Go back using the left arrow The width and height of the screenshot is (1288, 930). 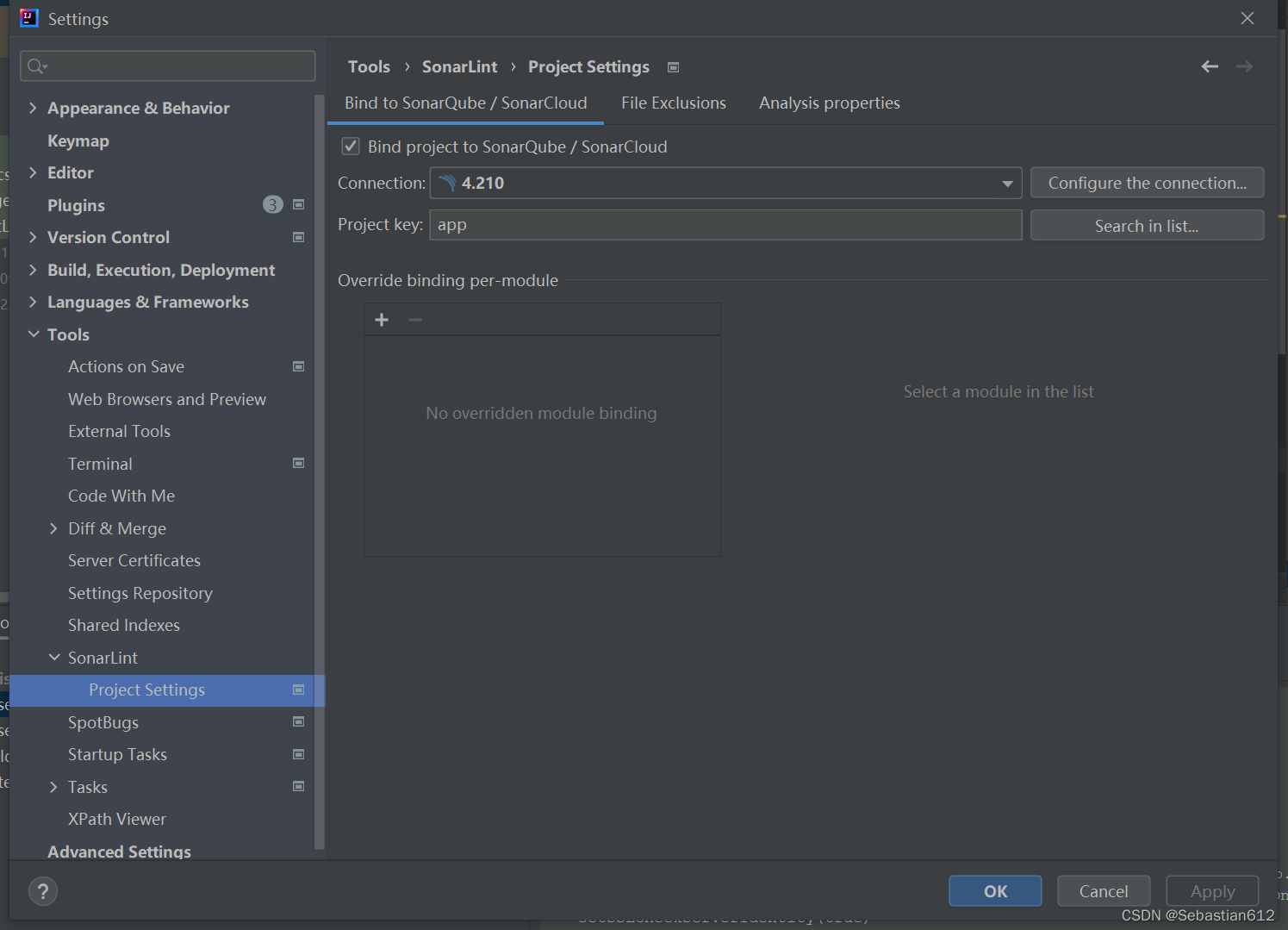pyautogui.click(x=1210, y=66)
